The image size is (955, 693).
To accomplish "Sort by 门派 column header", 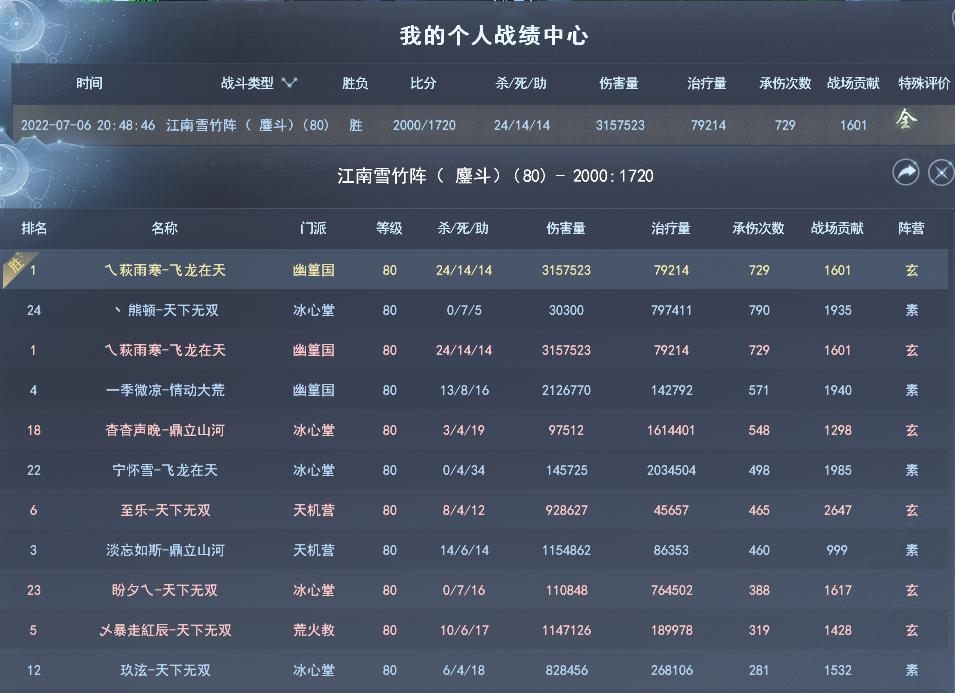I will [313, 228].
